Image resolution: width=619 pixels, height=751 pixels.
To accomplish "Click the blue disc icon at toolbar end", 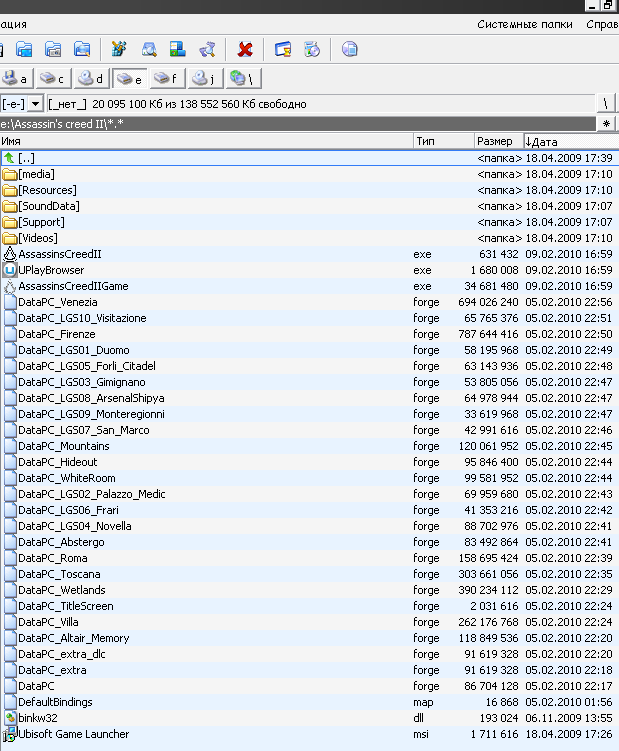I will tap(350, 49).
